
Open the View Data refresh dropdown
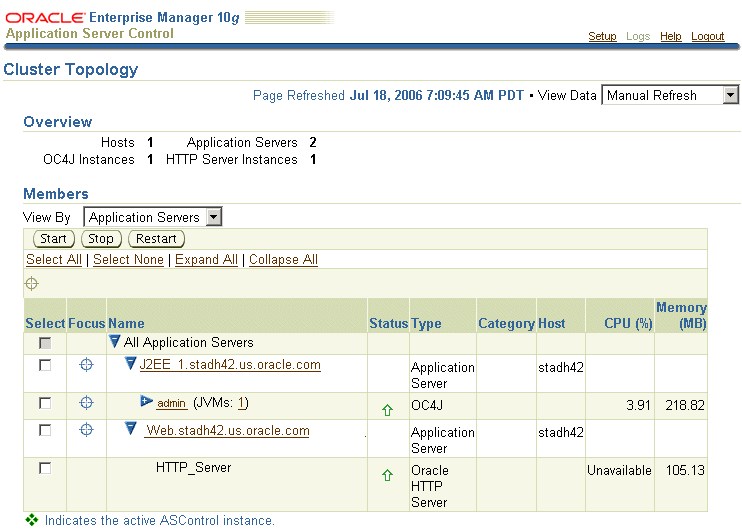(x=670, y=95)
